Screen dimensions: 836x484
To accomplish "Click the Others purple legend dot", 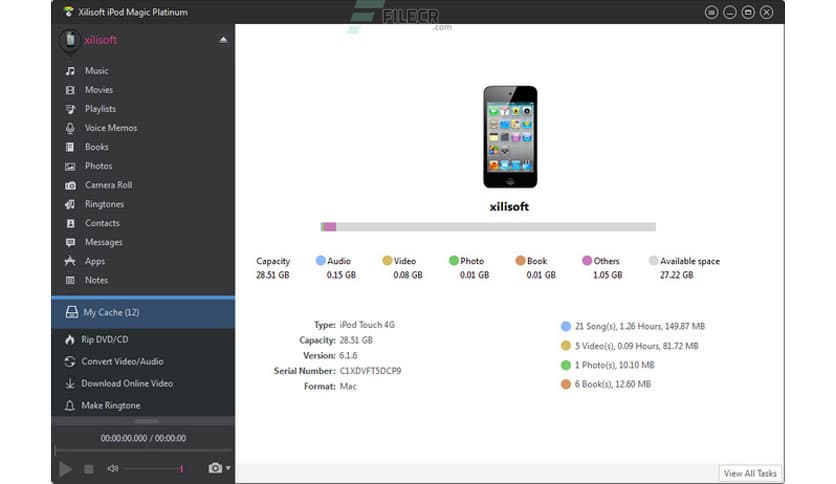I will pyautogui.click(x=587, y=261).
